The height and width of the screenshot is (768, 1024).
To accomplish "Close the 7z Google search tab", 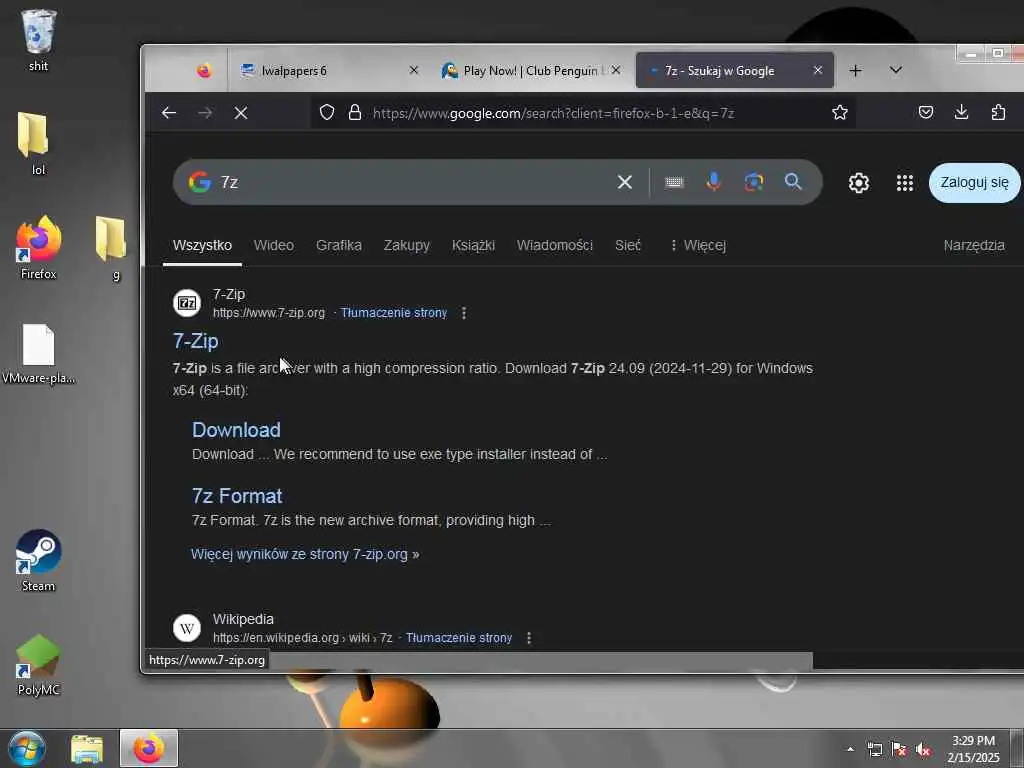I will click(x=818, y=70).
